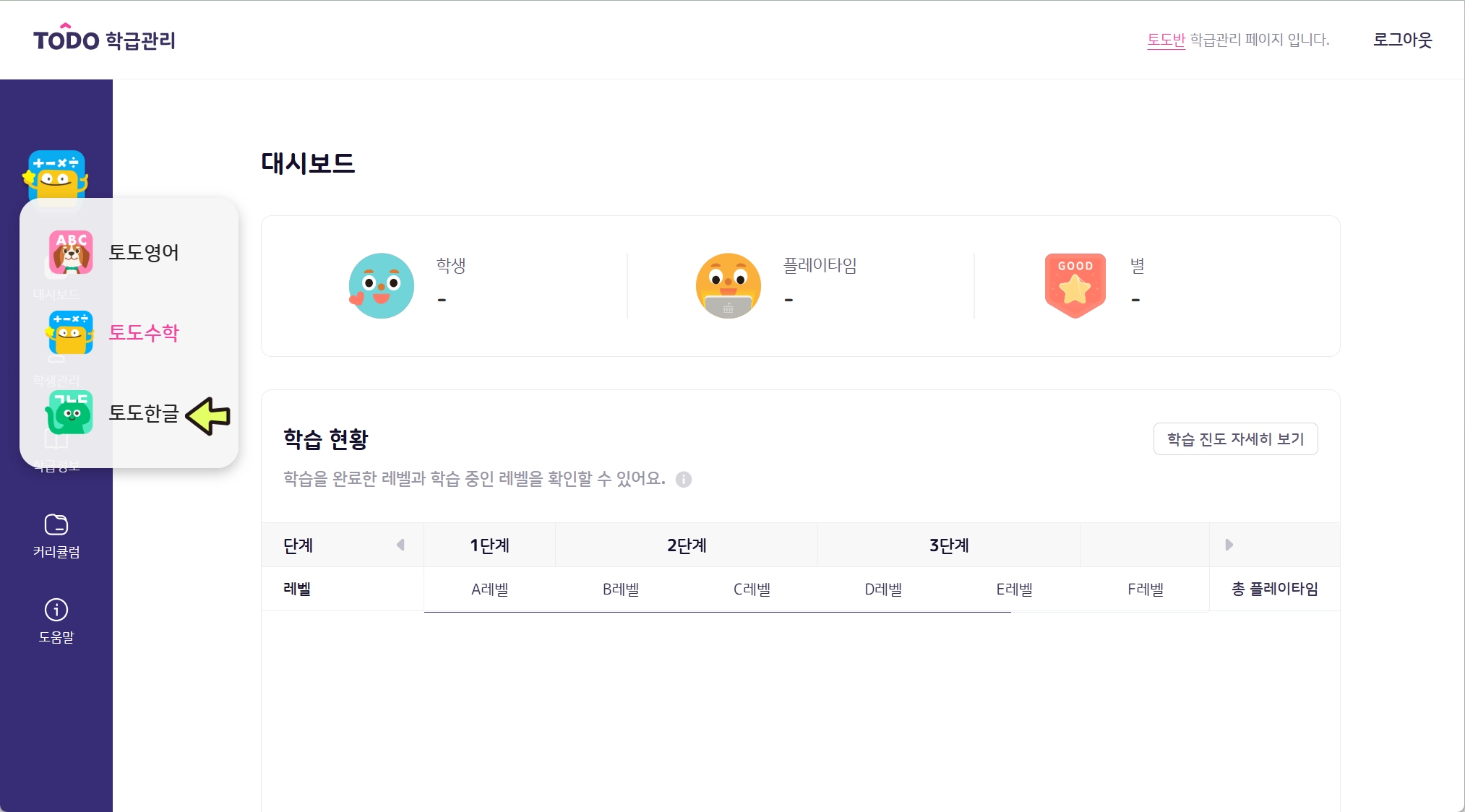The image size is (1465, 812).
Task: Click 학습 진도 자세히 보기 button
Action: [x=1235, y=439]
